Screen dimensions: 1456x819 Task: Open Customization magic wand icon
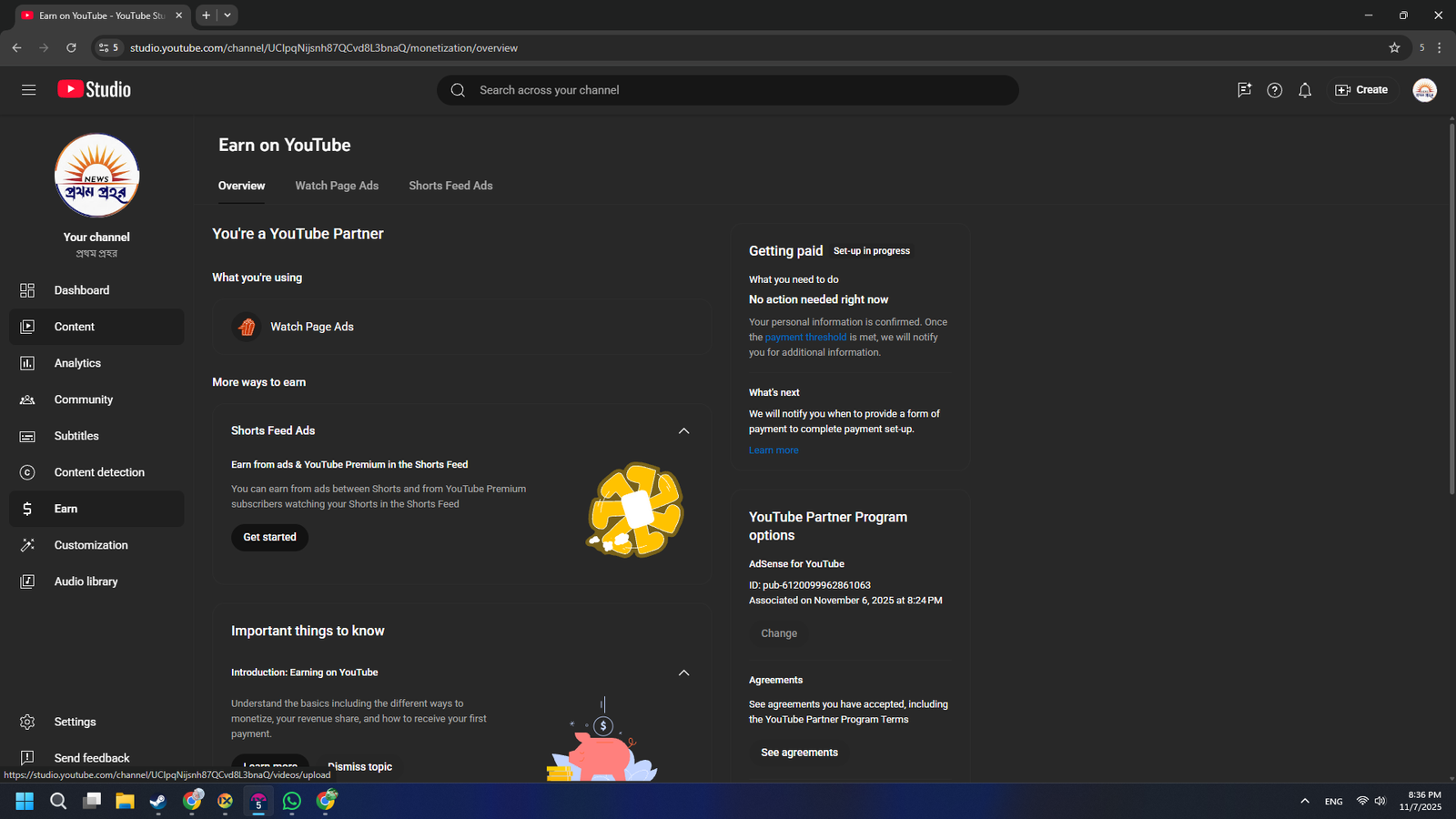[27, 545]
